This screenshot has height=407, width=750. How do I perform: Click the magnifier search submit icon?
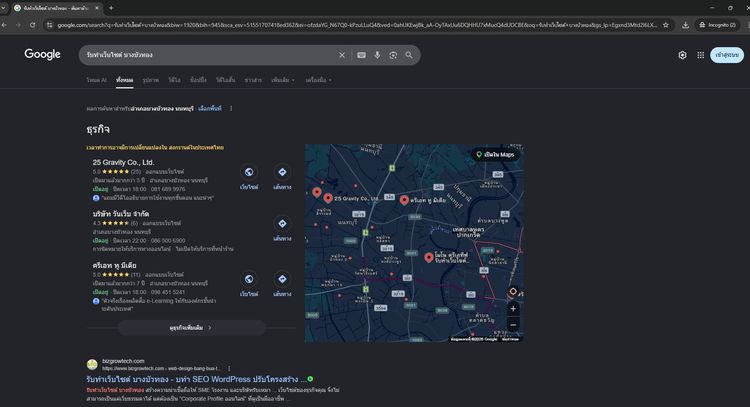pos(409,55)
